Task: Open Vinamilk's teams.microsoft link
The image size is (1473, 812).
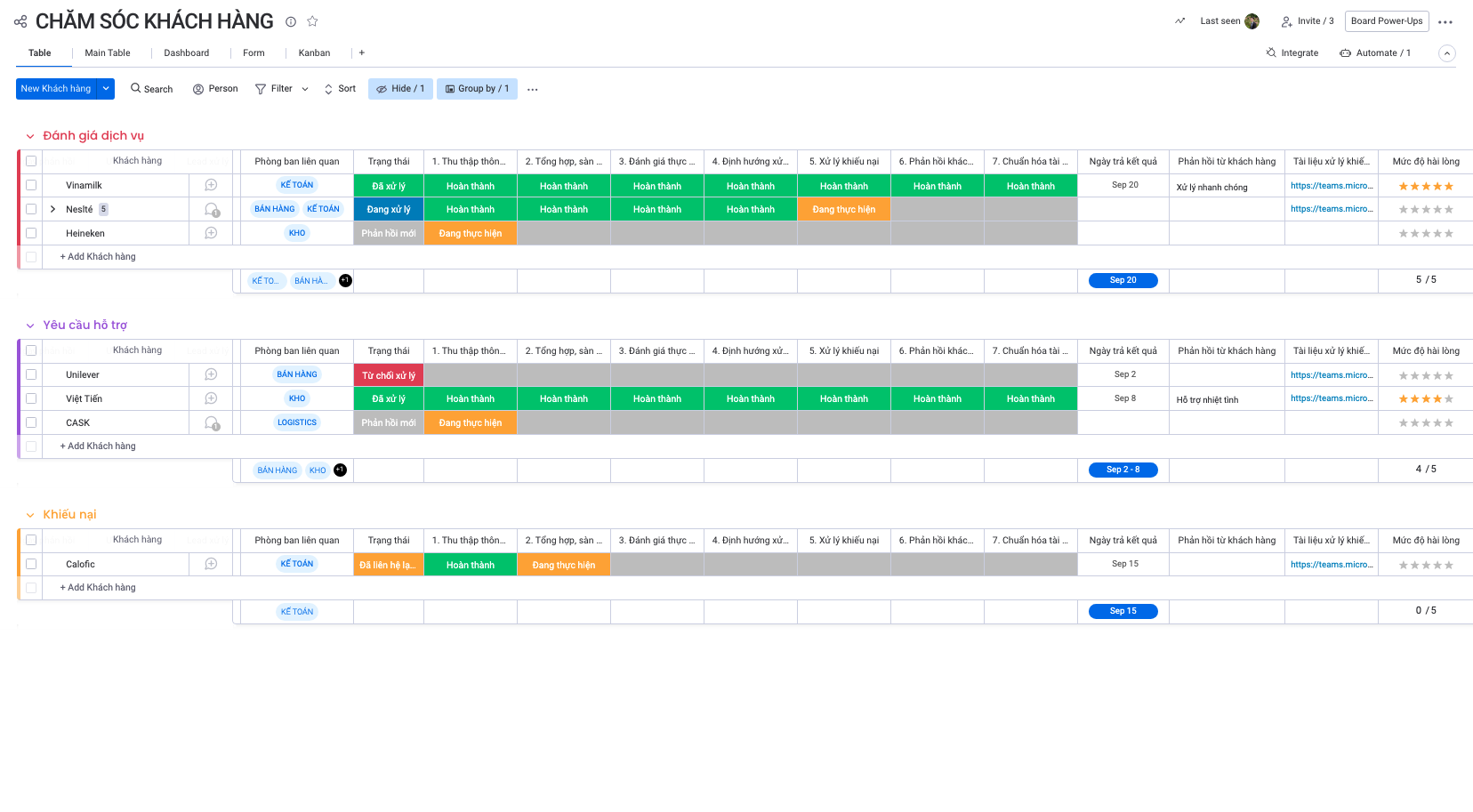Action: point(1331,186)
